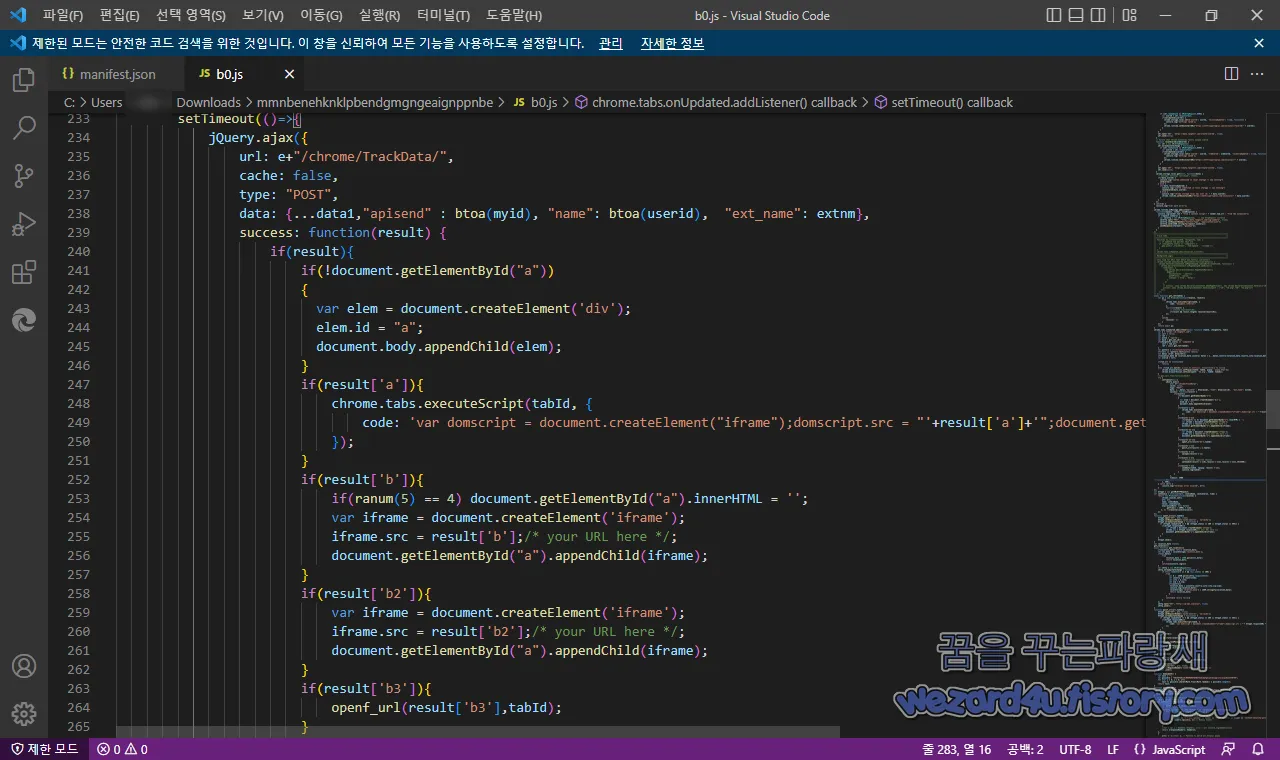Open the 보기(V) menu

(263, 15)
